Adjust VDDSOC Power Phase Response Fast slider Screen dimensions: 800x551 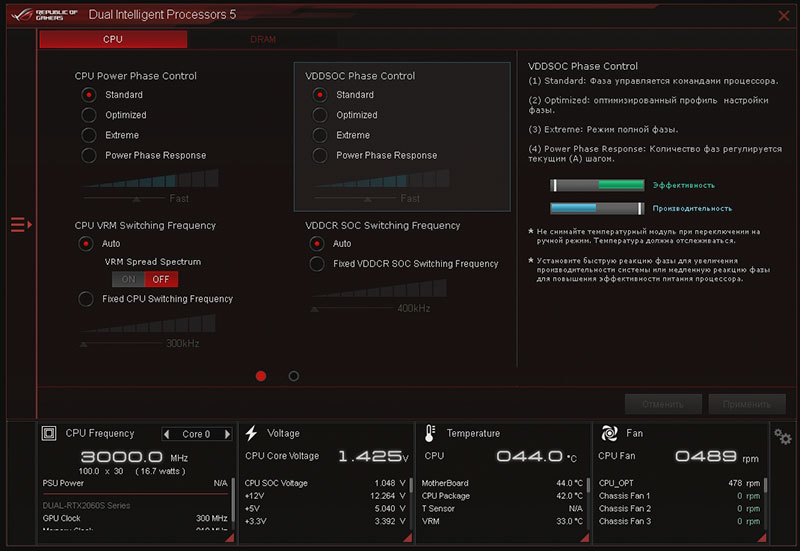pos(367,198)
